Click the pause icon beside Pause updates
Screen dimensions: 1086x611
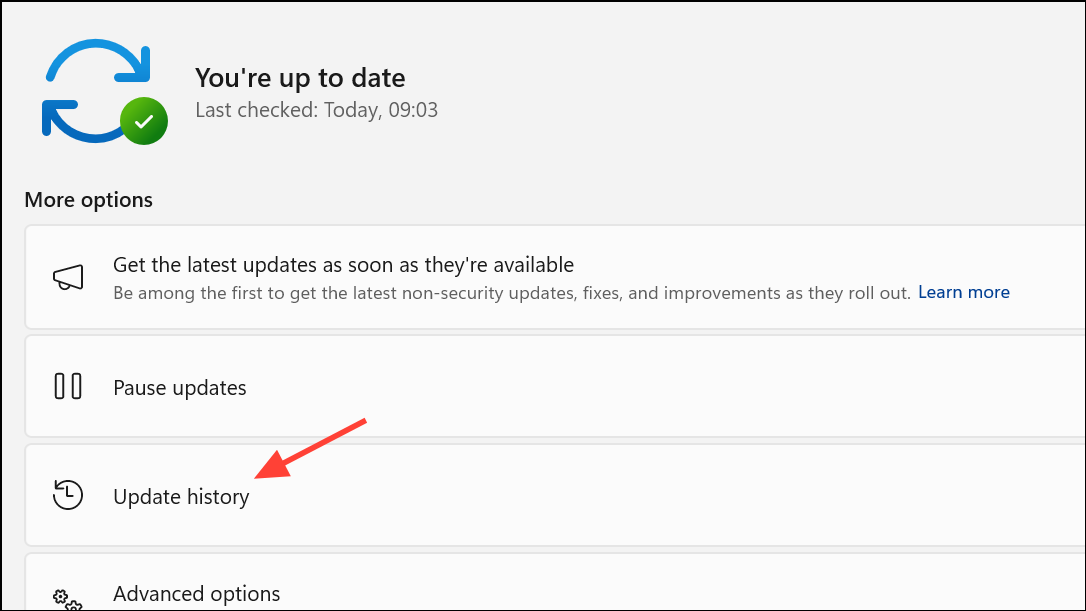pyautogui.click(x=67, y=387)
